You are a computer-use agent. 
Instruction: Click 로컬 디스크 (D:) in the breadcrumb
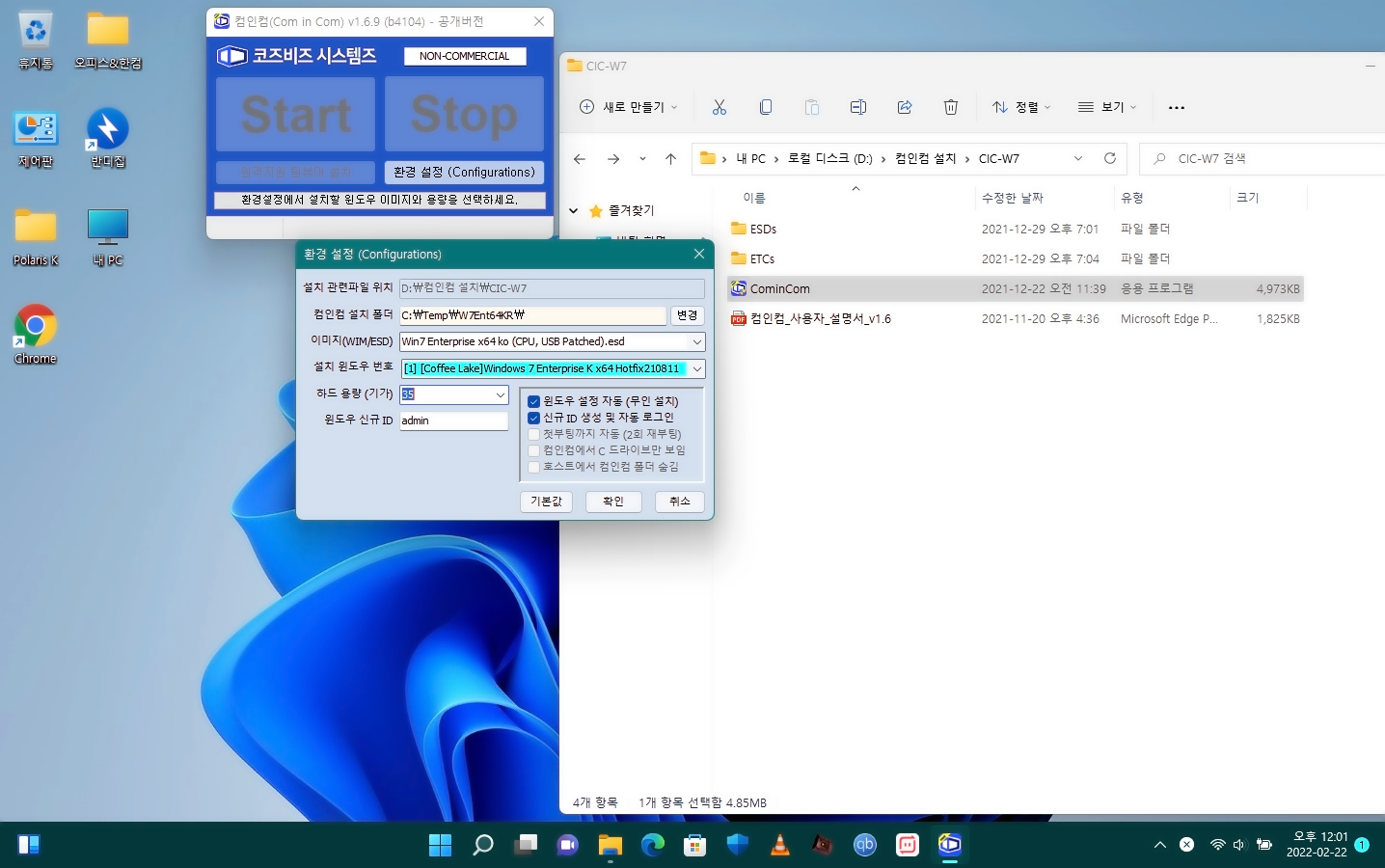click(x=829, y=159)
